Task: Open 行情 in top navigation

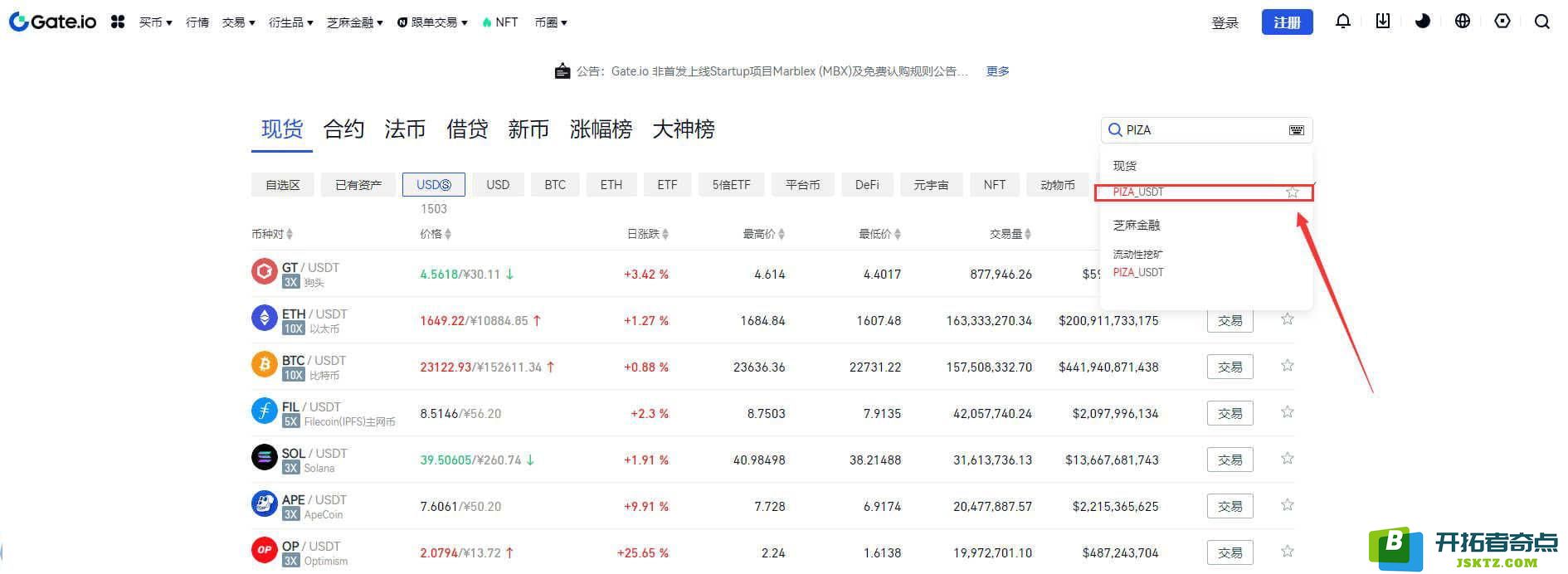Action: coord(197,22)
